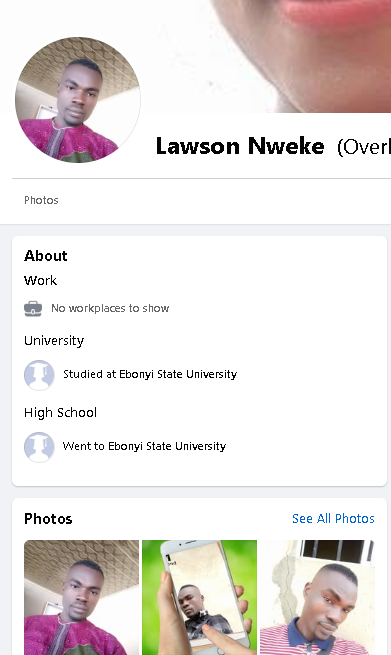
Task: Click the Photos card heading
Action: click(48, 519)
